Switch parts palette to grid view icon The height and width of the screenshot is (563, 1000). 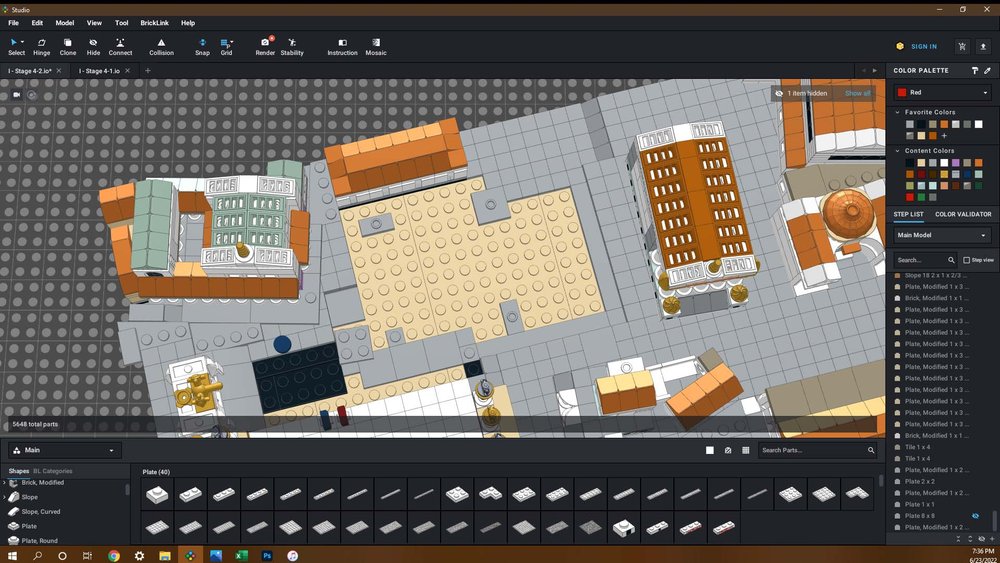tap(746, 450)
